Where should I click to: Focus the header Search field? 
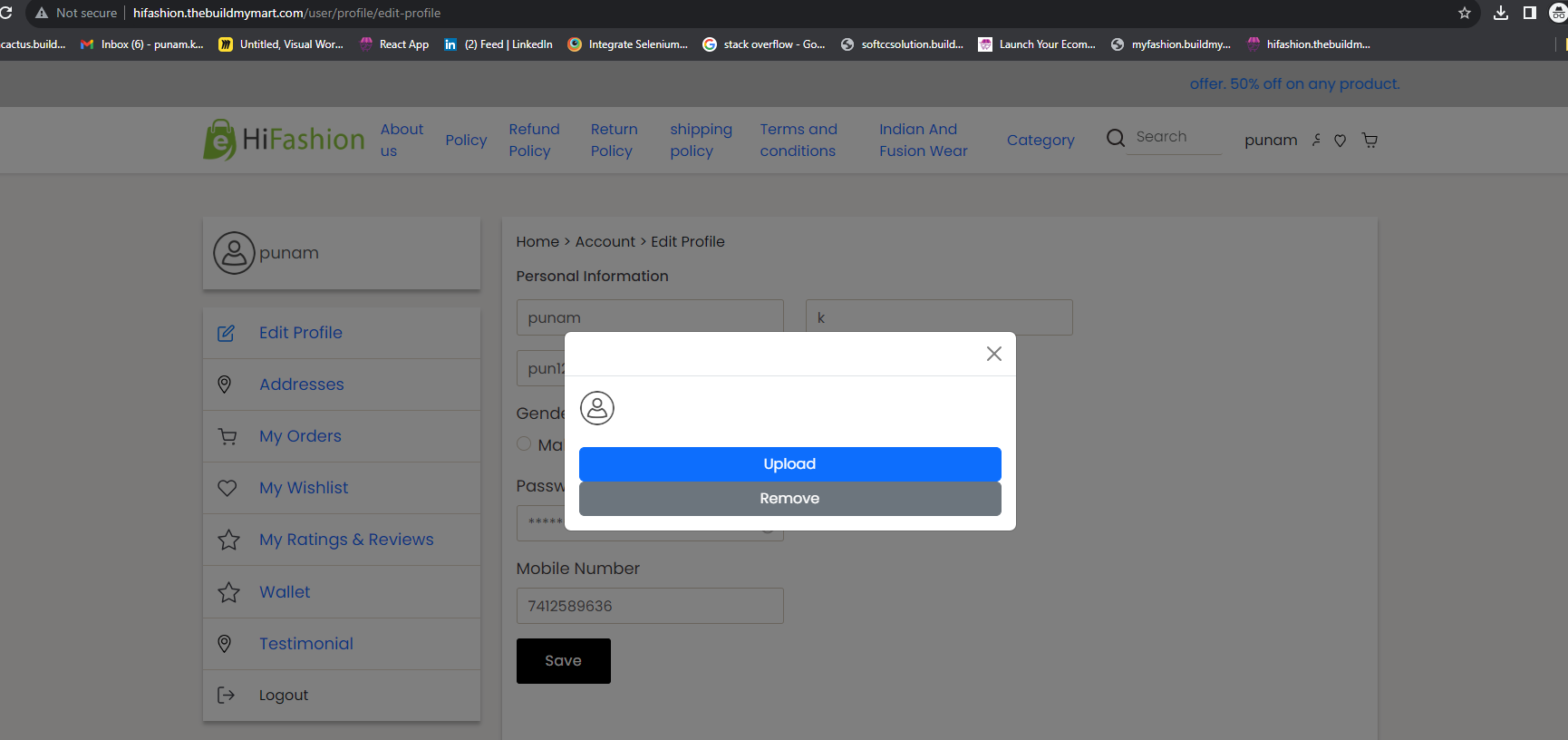pyautogui.click(x=1174, y=137)
